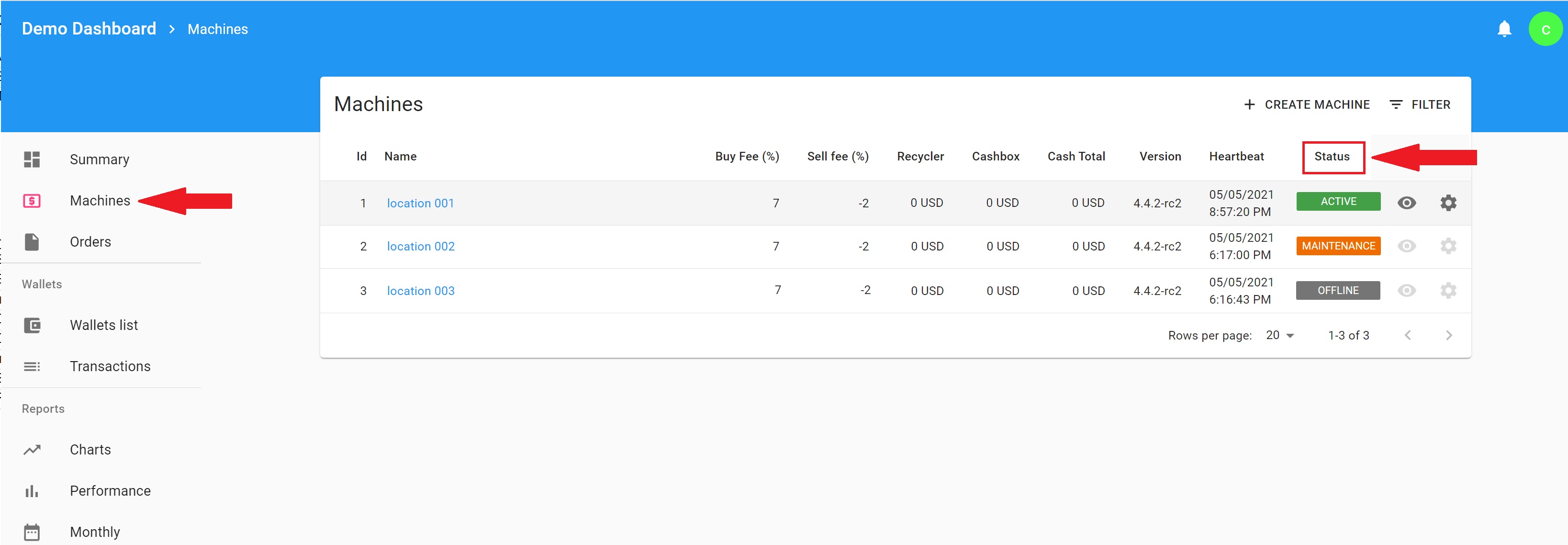This screenshot has height=545, width=1568.
Task: Click the eye icon for location 003
Action: pyautogui.click(x=1406, y=291)
